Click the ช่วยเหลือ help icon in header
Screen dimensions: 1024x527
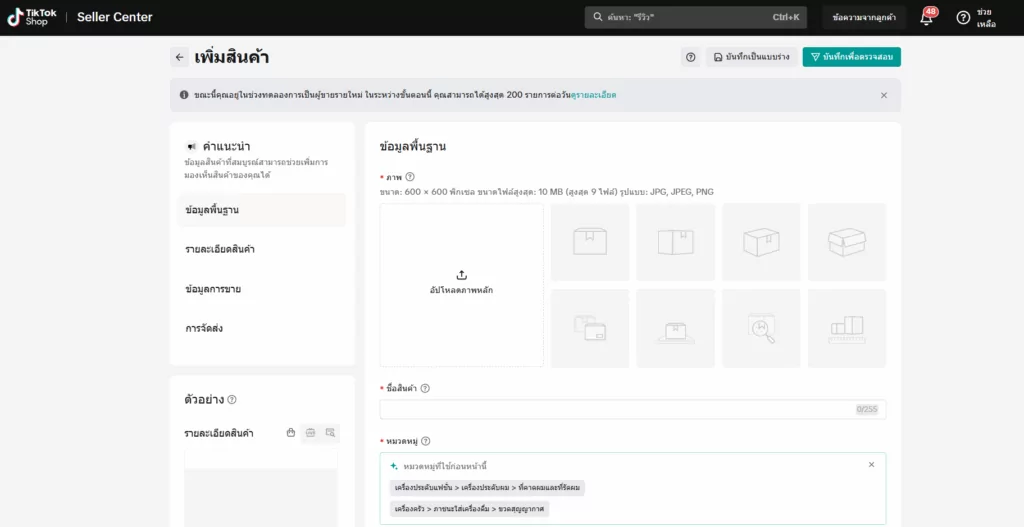(x=963, y=18)
